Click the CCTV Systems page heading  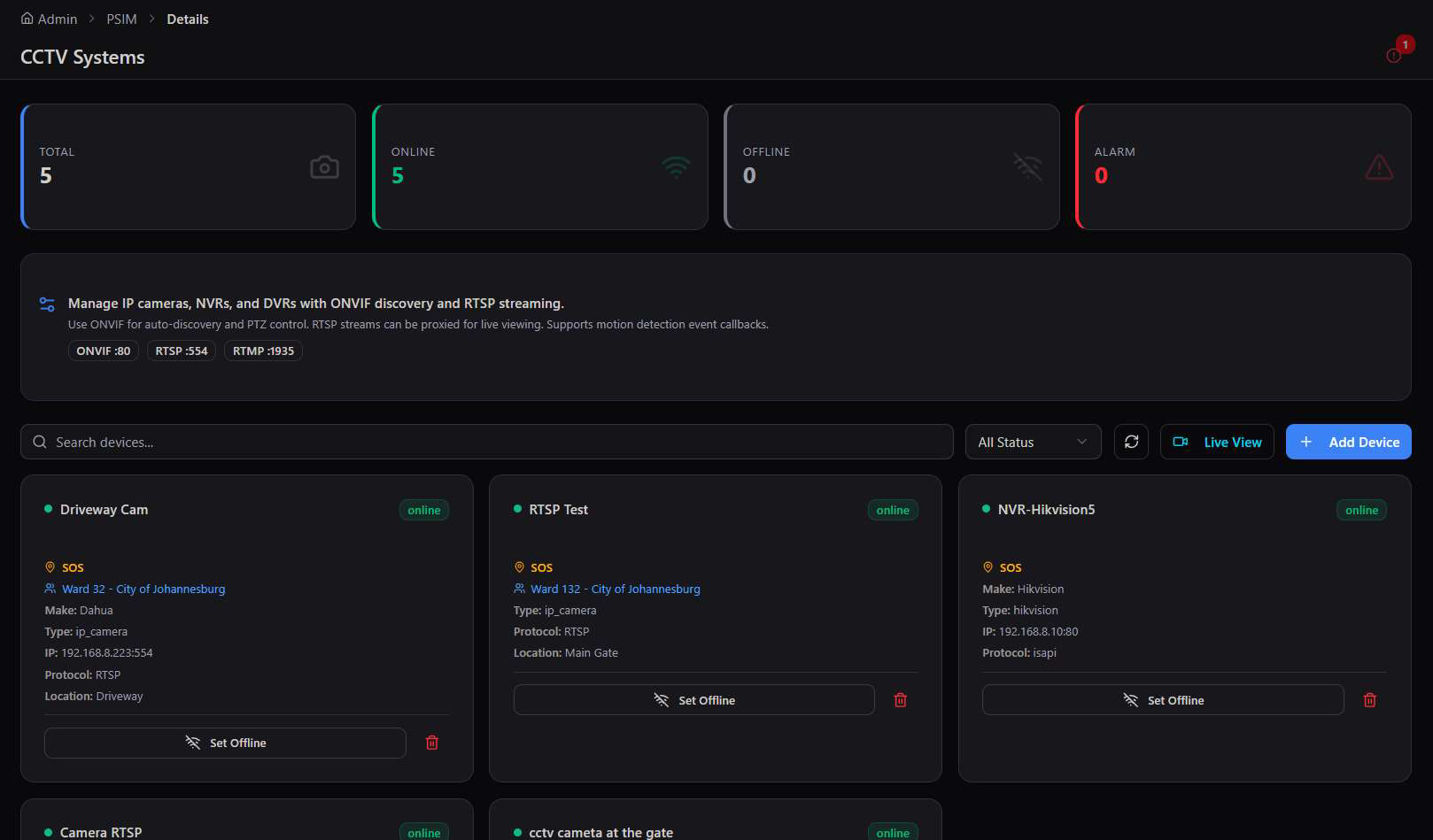click(x=82, y=57)
